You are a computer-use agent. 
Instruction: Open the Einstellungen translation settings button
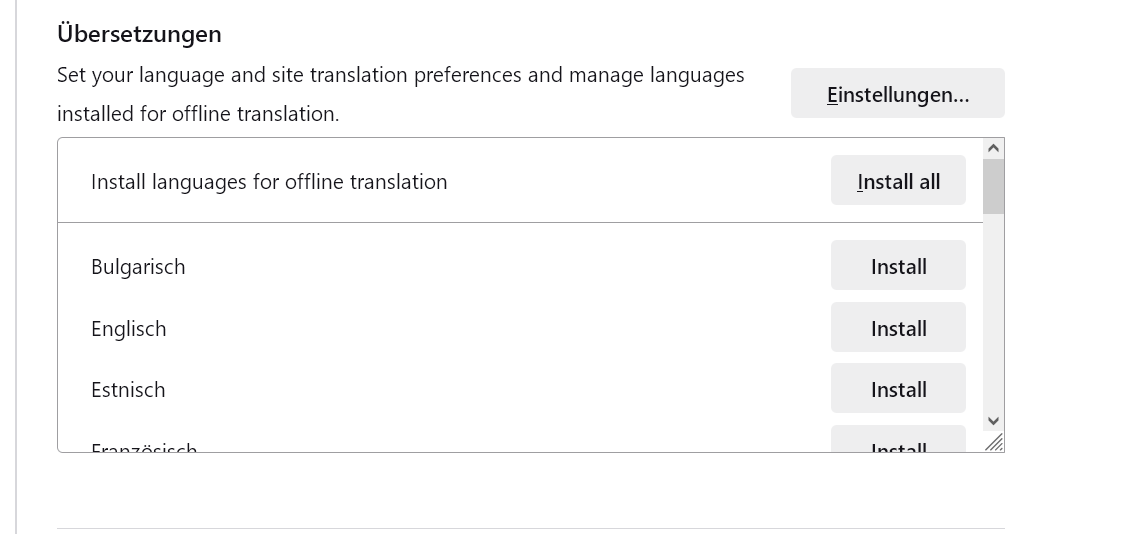click(x=897, y=94)
